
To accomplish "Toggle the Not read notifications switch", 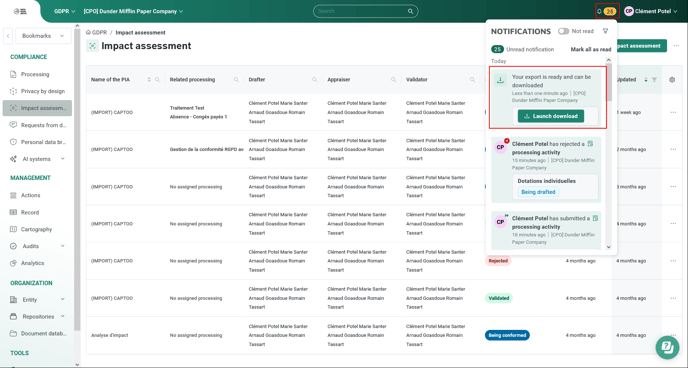I will coord(563,31).
